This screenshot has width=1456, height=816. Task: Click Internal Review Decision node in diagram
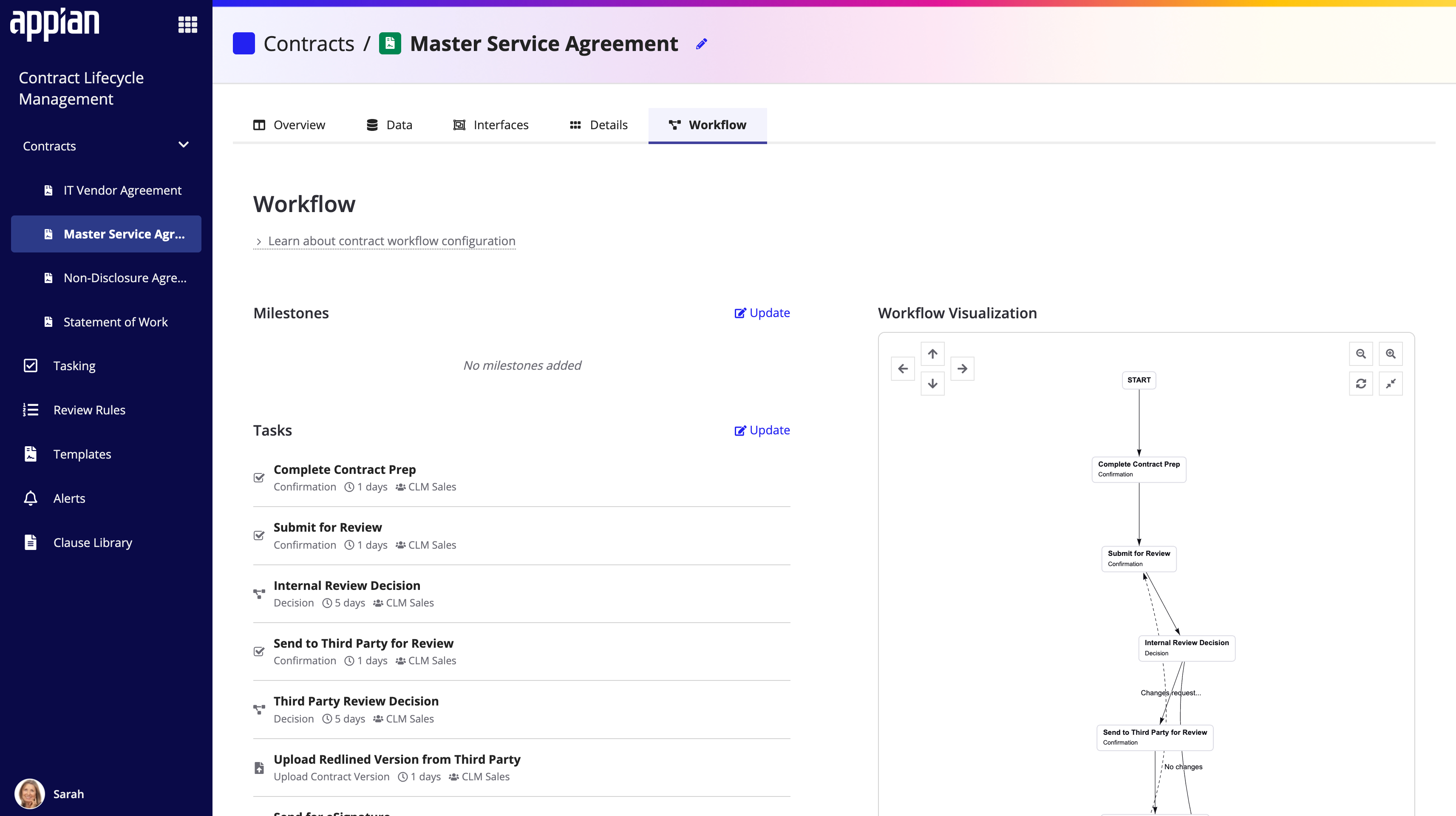[x=1187, y=648]
